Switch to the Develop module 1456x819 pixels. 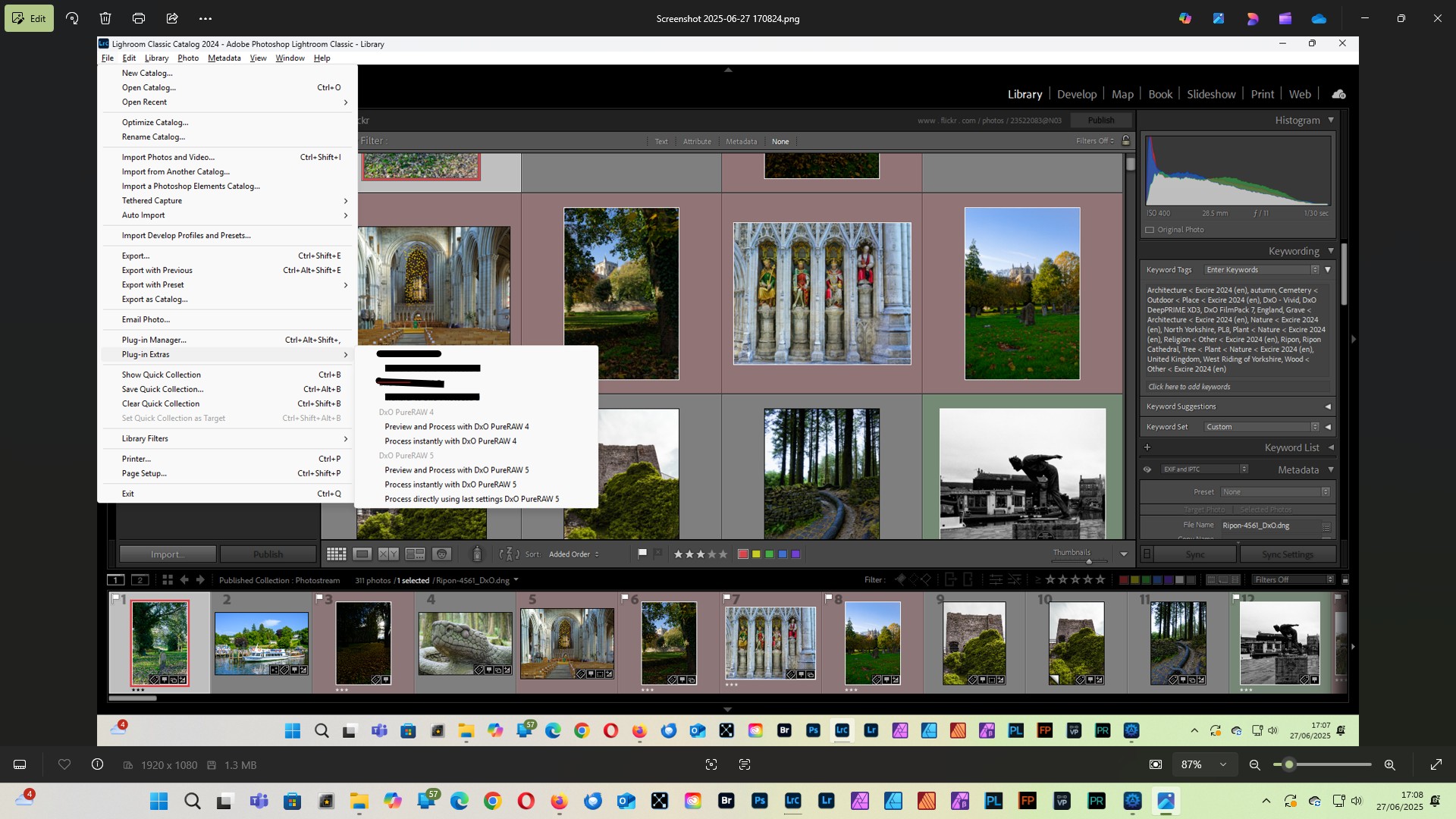coord(1077,94)
